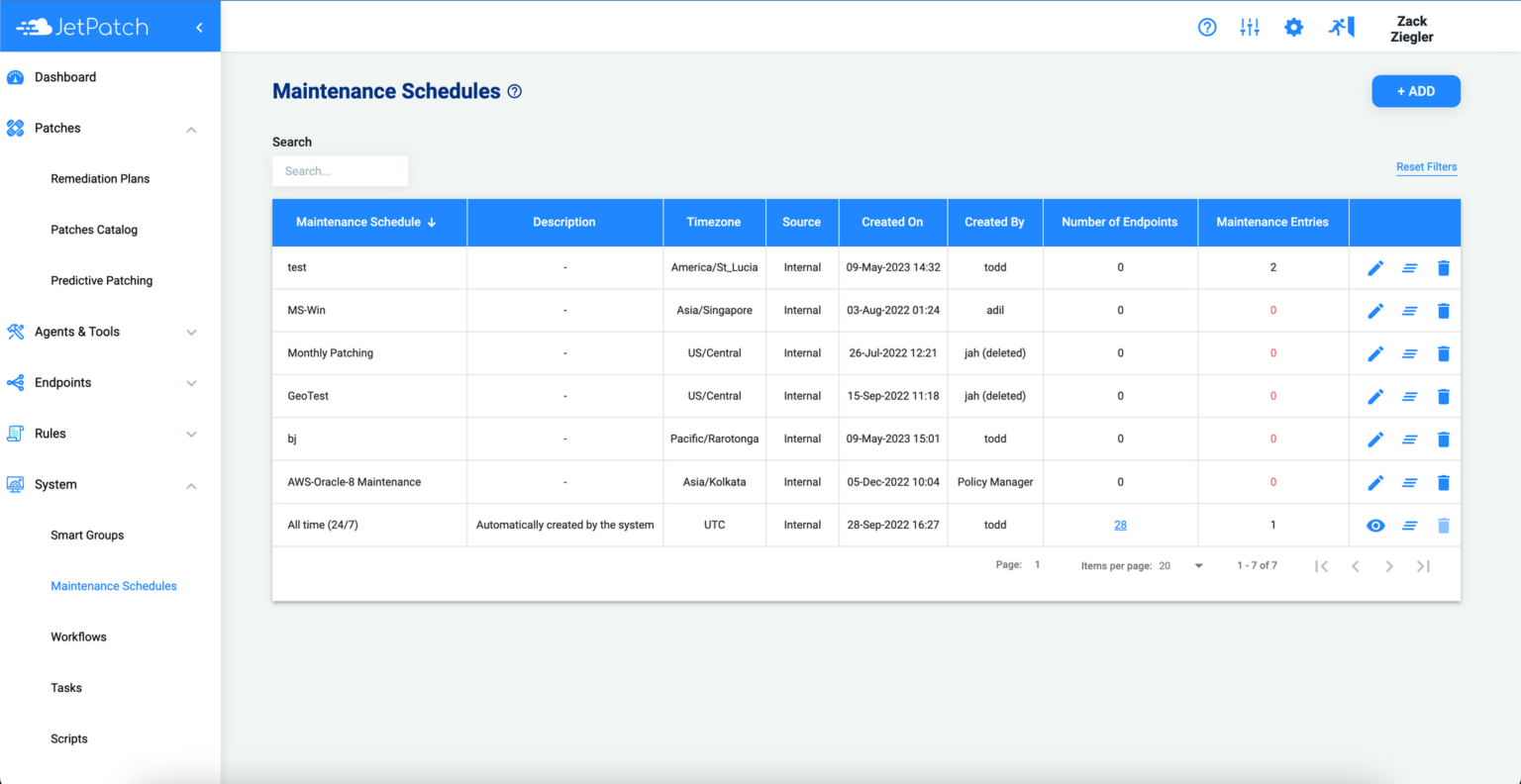Jump to the last page with pagination icon
This screenshot has width=1521, height=784.
click(1423, 565)
